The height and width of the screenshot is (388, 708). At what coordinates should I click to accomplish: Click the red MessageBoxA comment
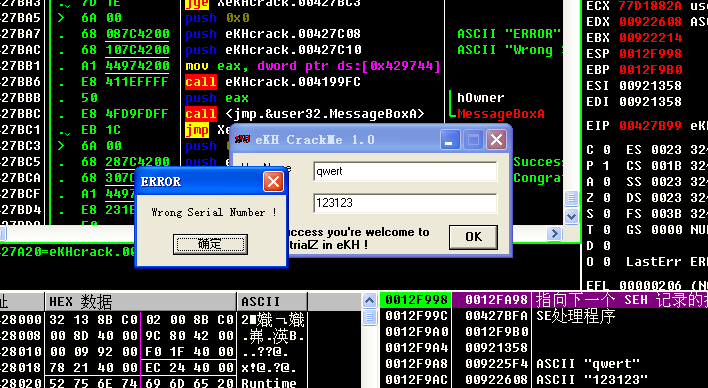click(501, 114)
